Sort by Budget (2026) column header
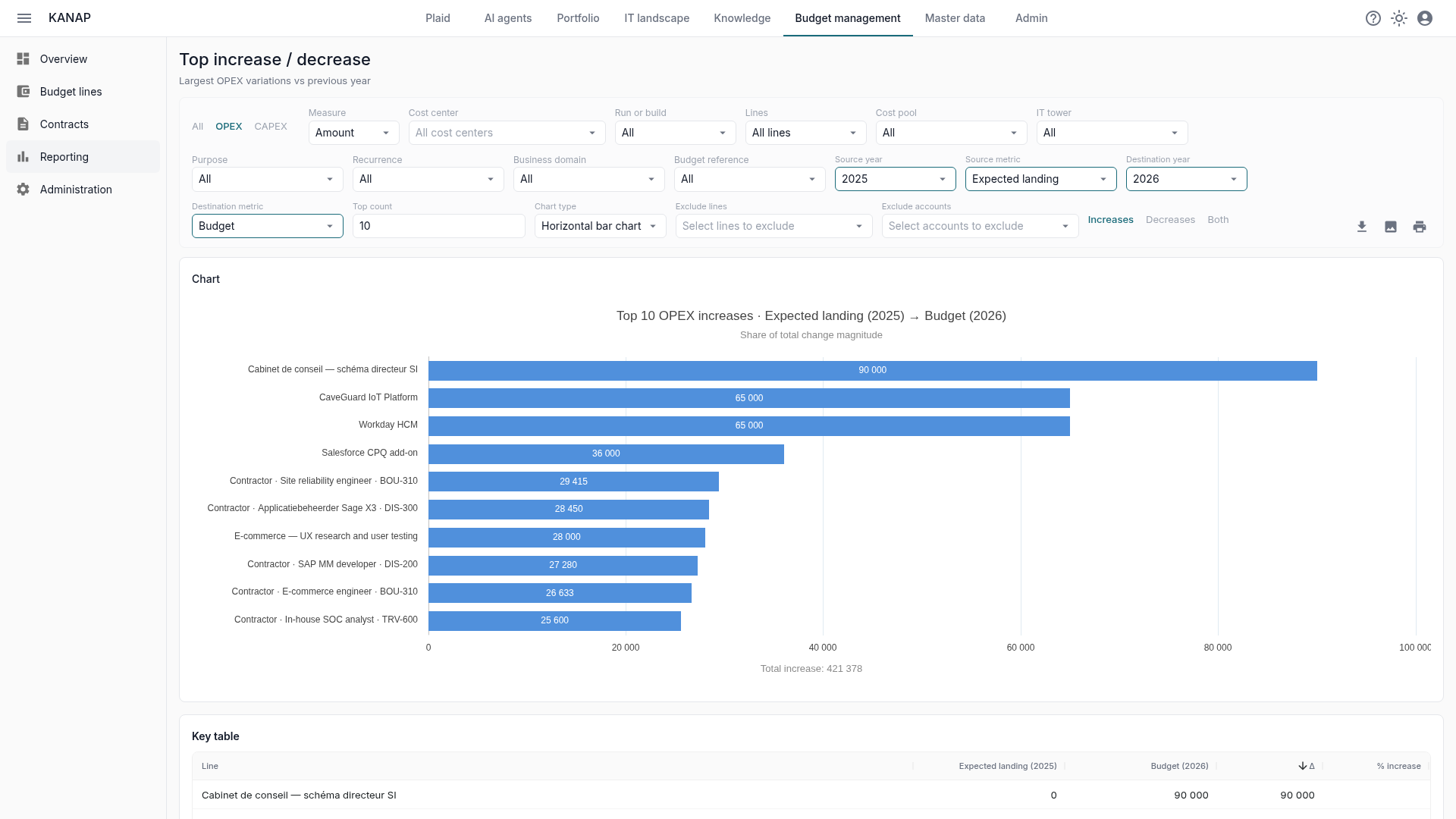This screenshot has width=1456, height=819. [1179, 766]
